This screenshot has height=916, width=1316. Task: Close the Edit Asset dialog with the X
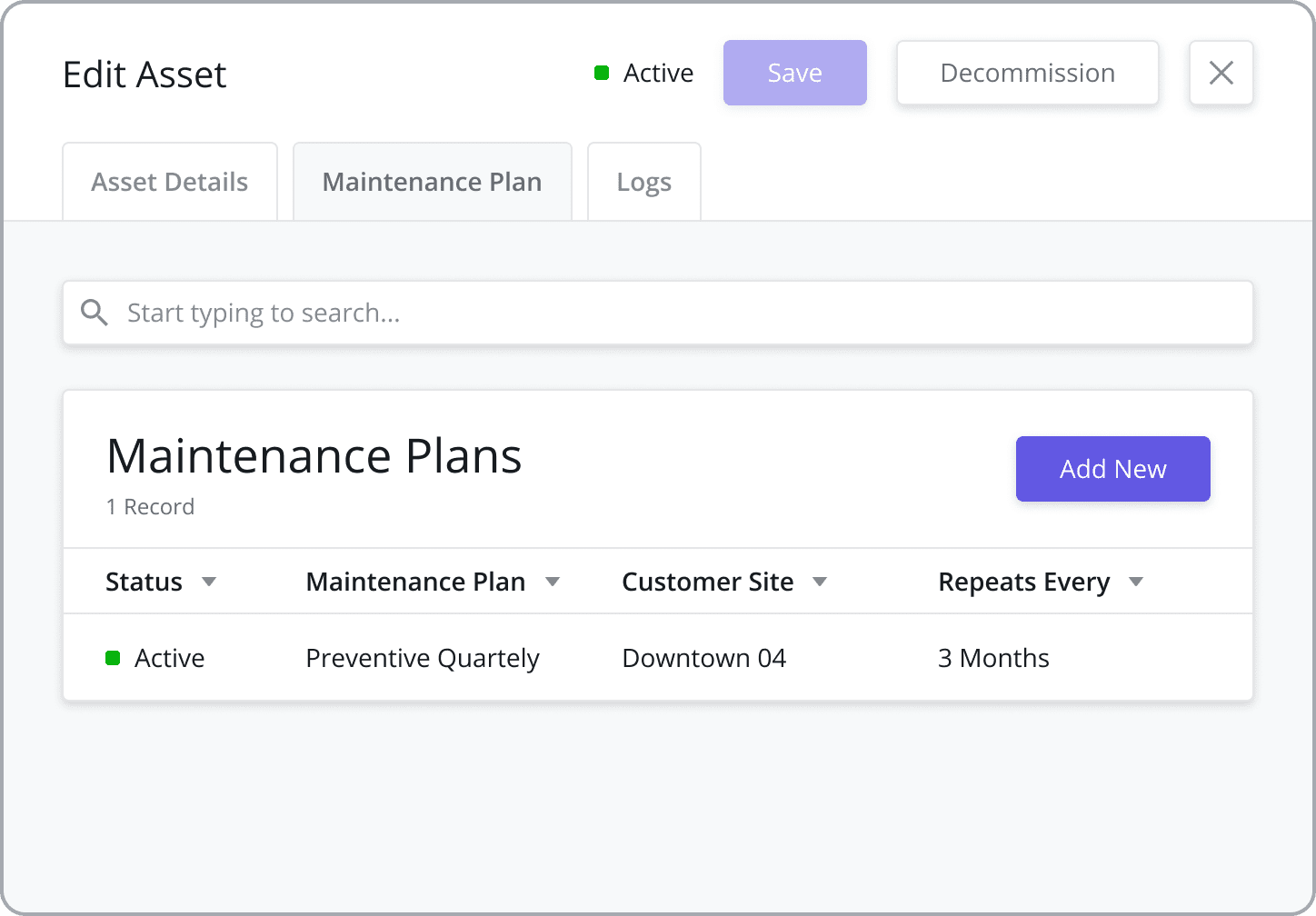[1221, 73]
